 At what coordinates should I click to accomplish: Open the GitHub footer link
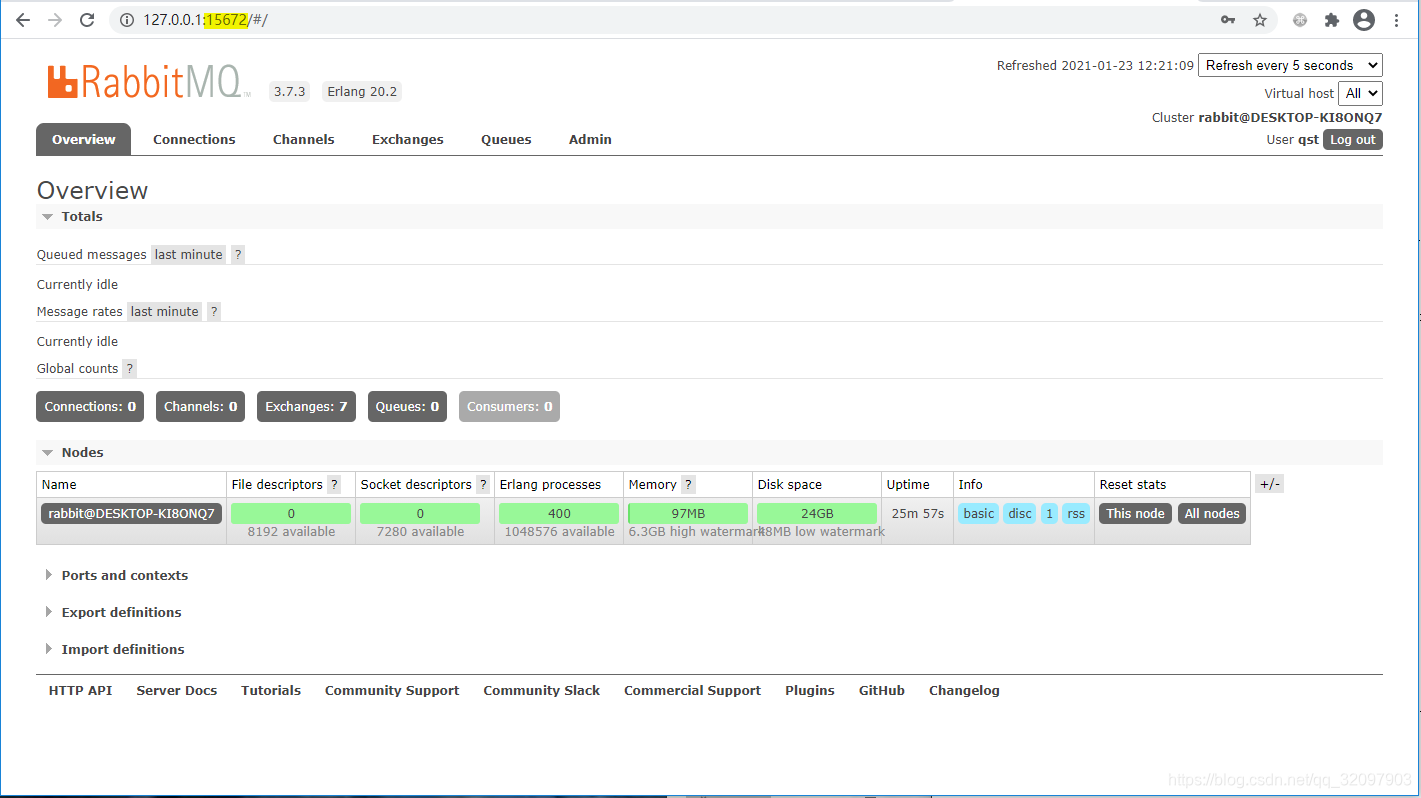(882, 691)
